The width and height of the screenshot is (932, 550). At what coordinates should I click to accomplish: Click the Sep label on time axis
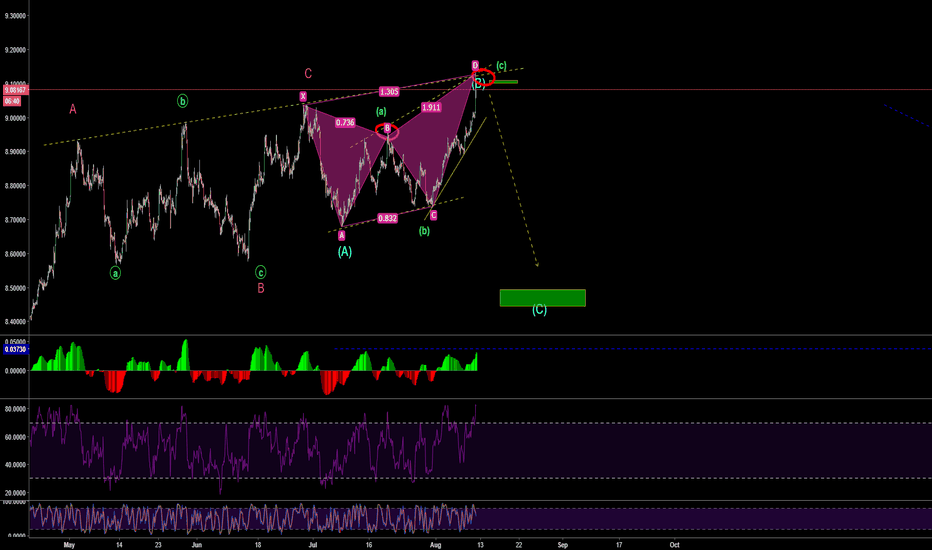point(562,545)
